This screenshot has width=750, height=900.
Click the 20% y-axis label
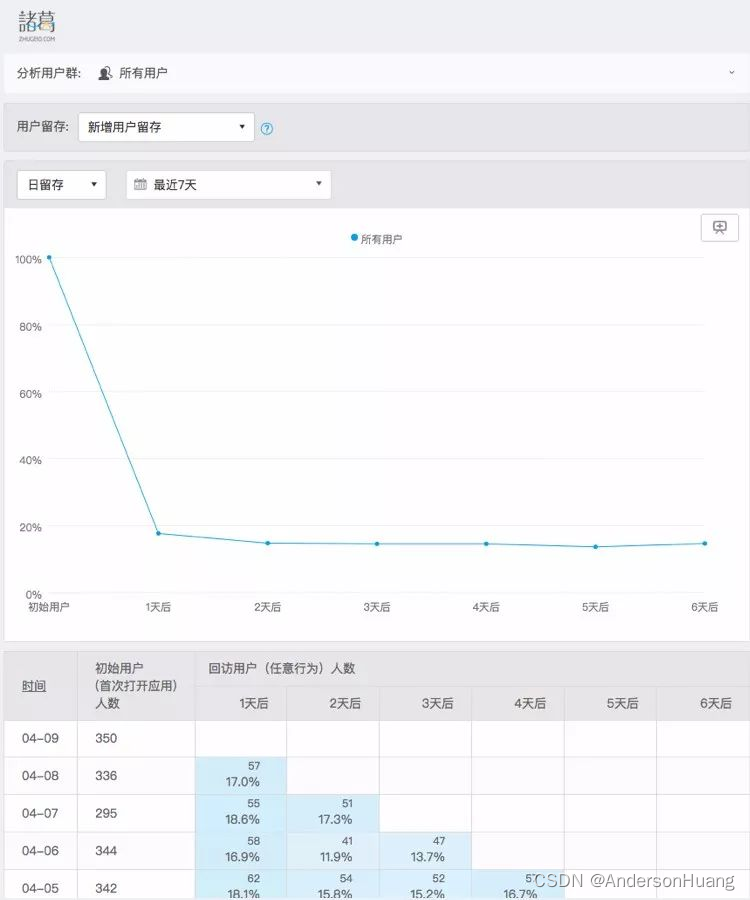tap(30, 527)
